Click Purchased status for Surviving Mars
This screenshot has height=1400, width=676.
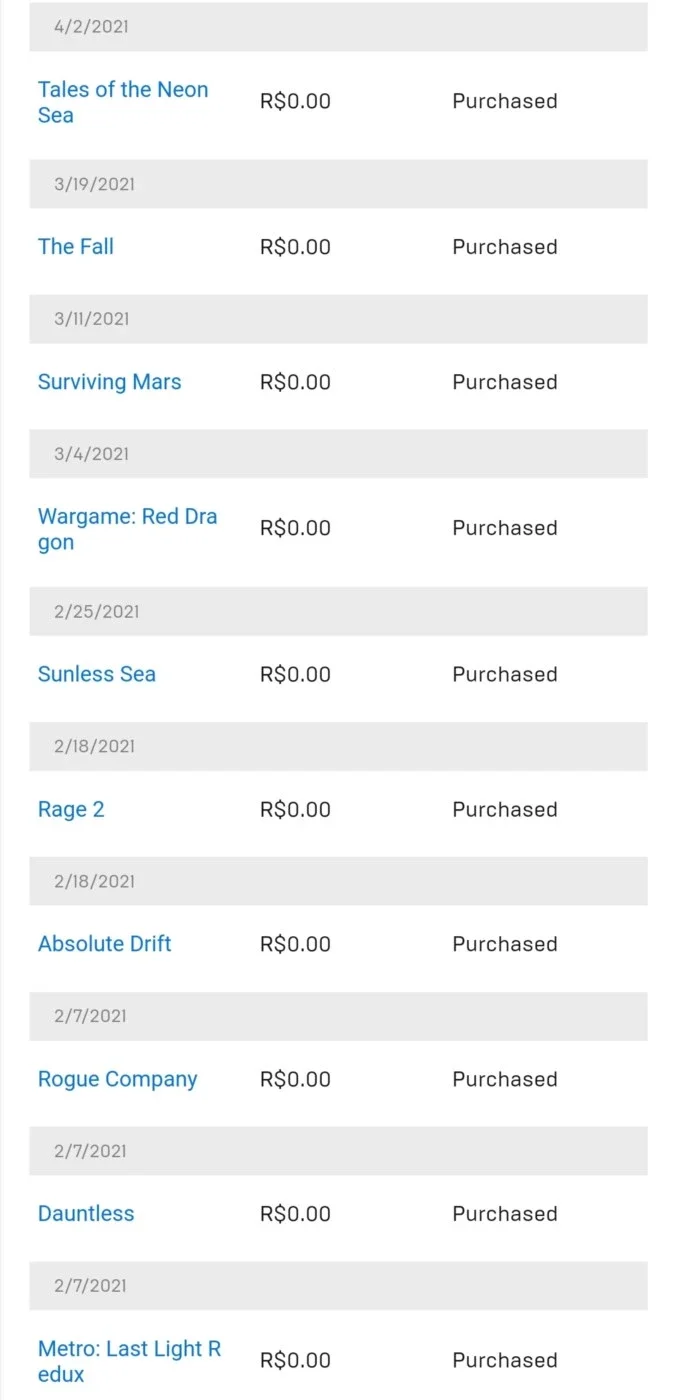point(505,382)
